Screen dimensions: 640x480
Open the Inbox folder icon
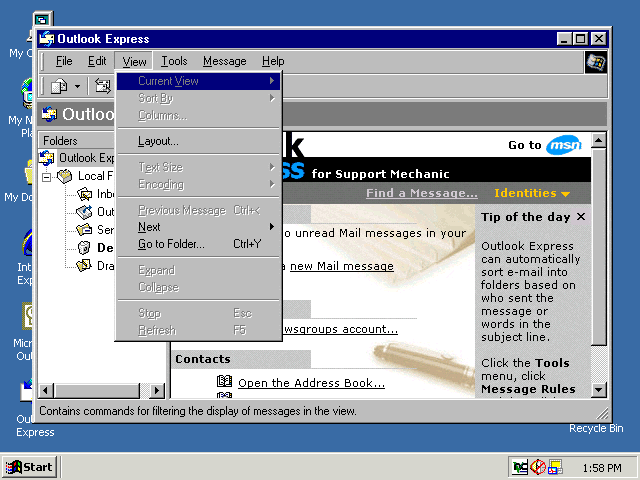[84, 194]
